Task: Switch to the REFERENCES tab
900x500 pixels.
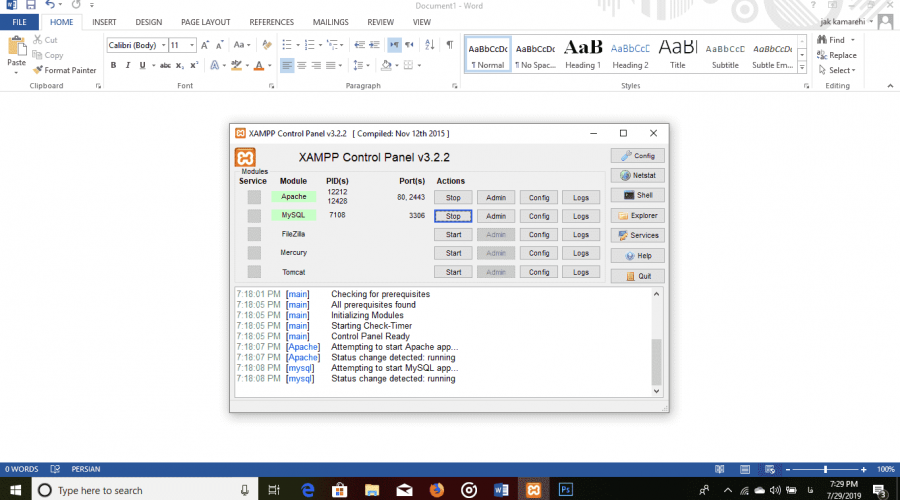Action: (271, 22)
